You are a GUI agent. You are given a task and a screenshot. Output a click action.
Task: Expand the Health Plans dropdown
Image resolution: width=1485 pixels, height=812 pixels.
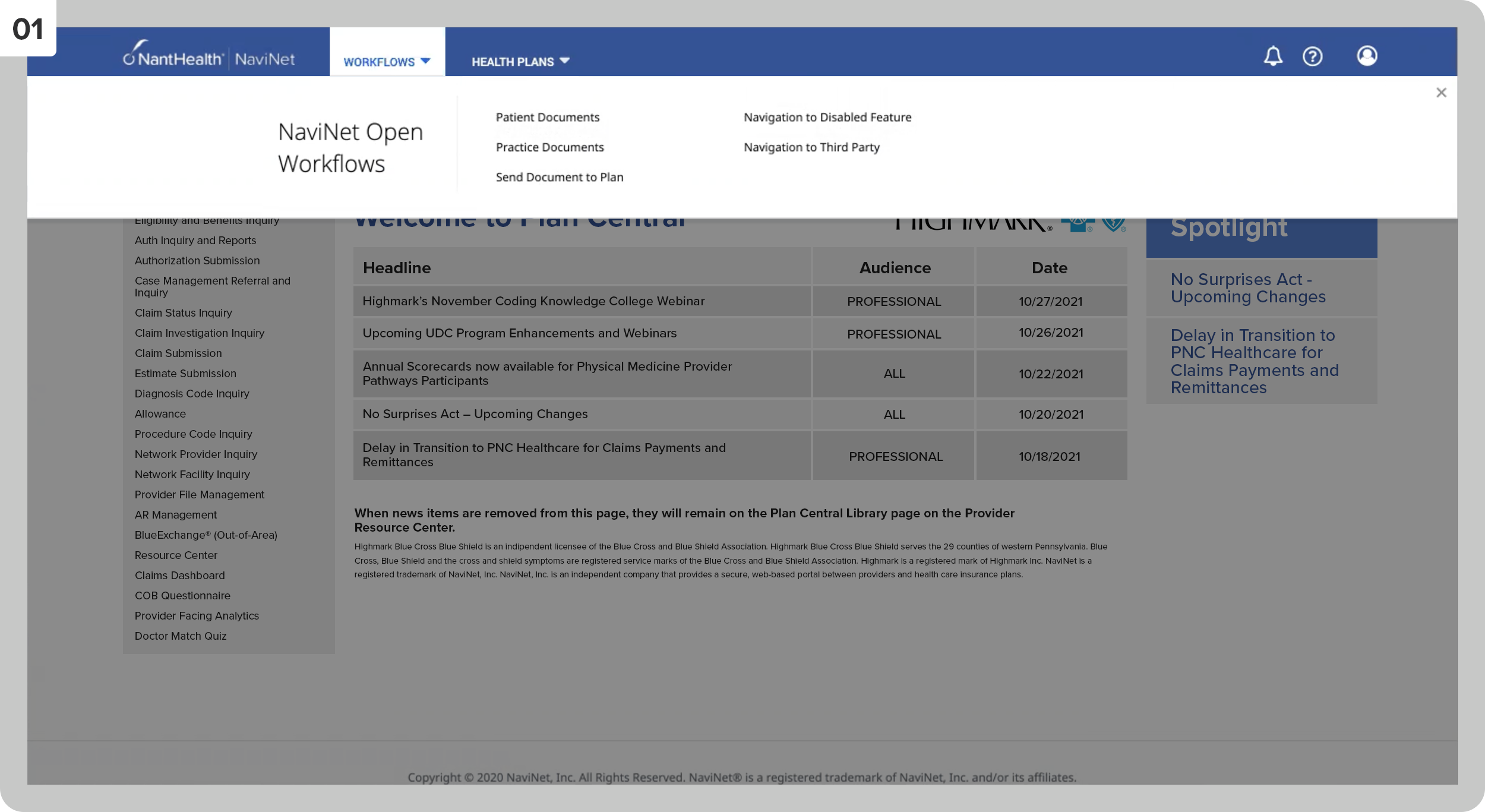click(x=520, y=62)
